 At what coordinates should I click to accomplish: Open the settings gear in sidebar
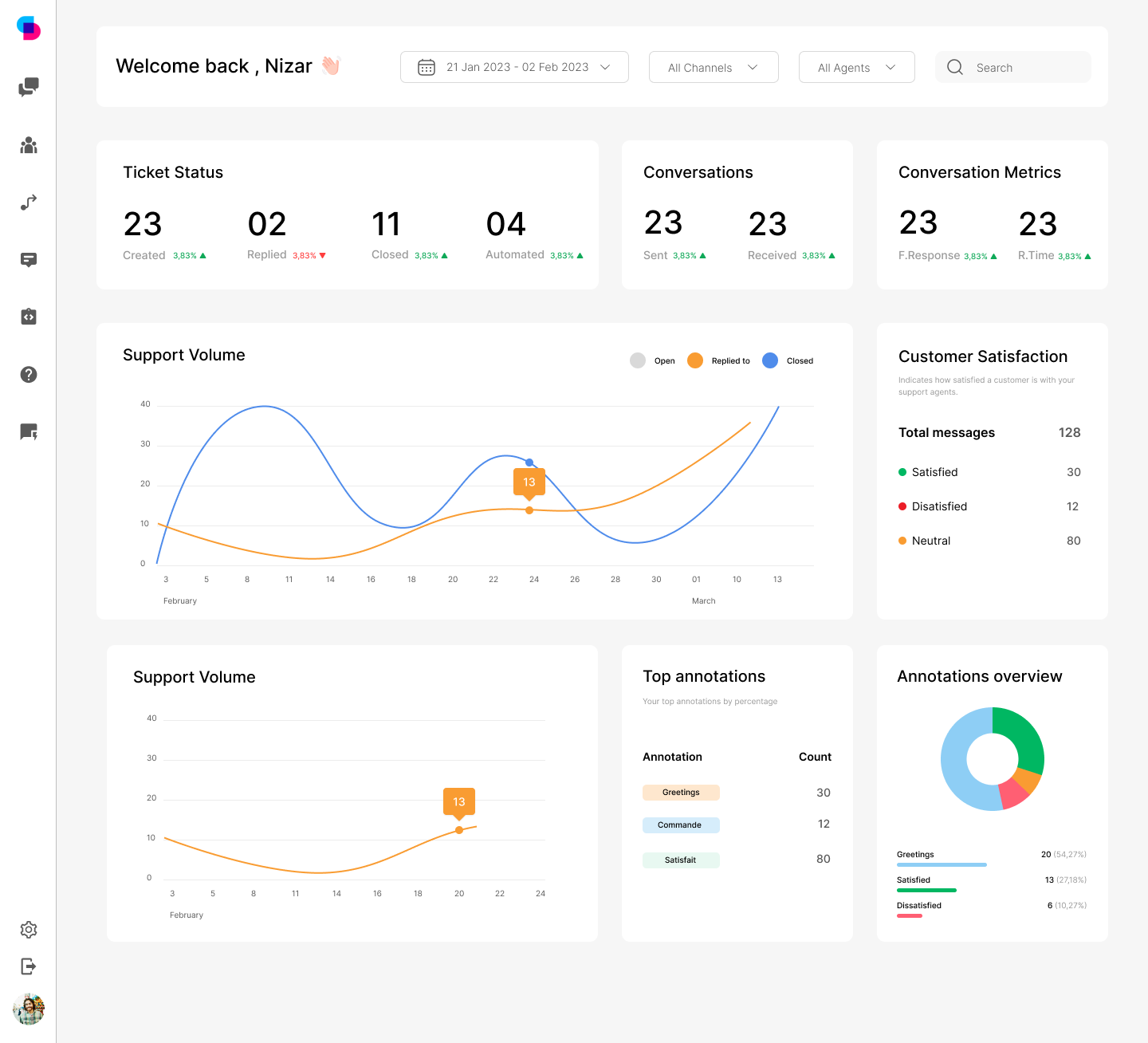point(29,930)
